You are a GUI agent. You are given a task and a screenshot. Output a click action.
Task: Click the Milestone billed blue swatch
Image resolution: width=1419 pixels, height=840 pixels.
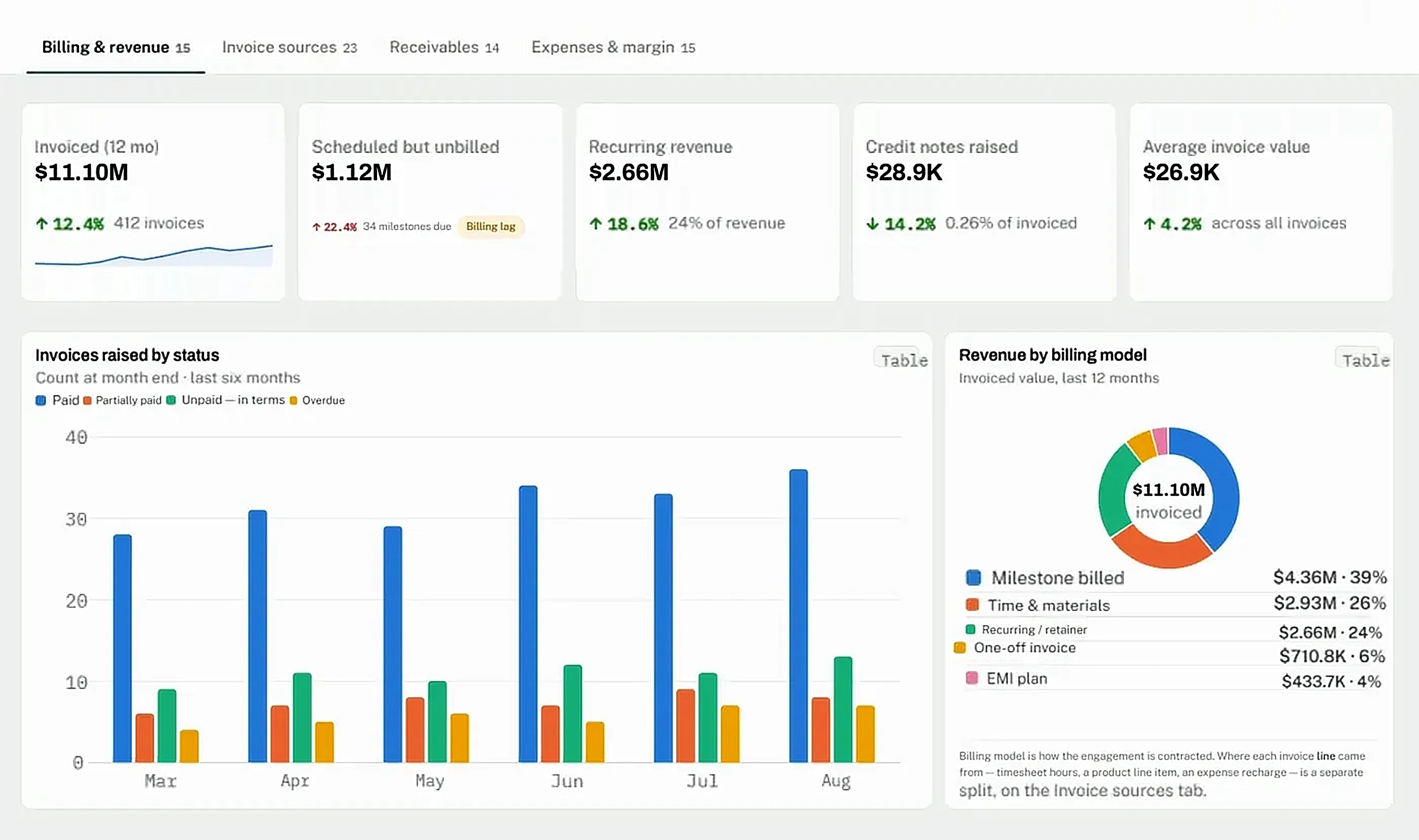click(974, 578)
